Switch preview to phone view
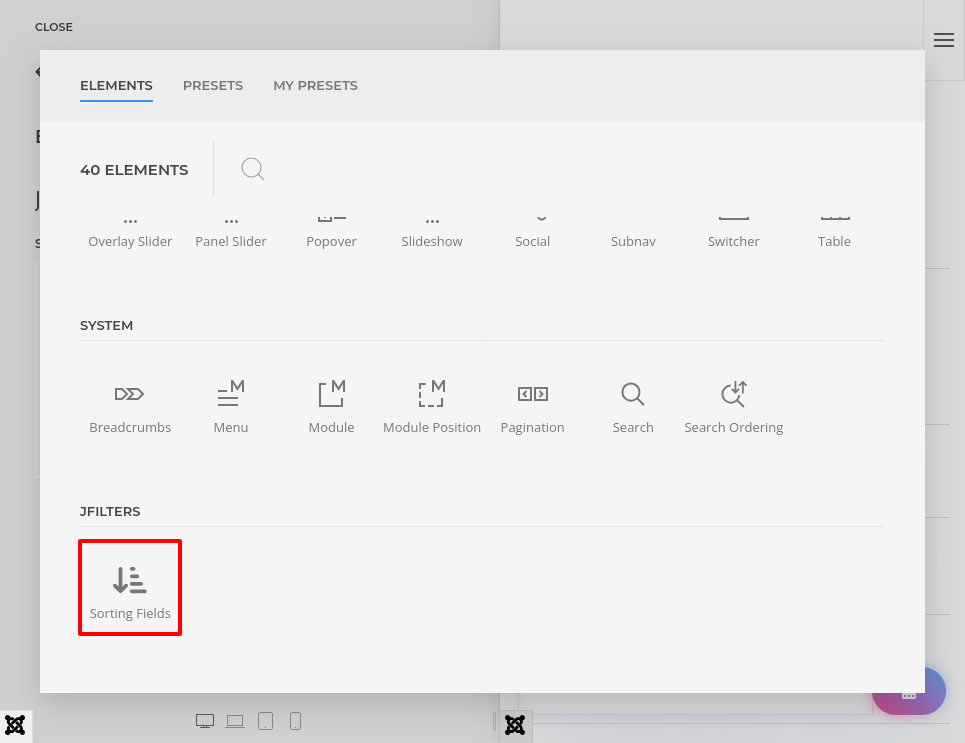Image resolution: width=965 pixels, height=743 pixels. point(295,721)
